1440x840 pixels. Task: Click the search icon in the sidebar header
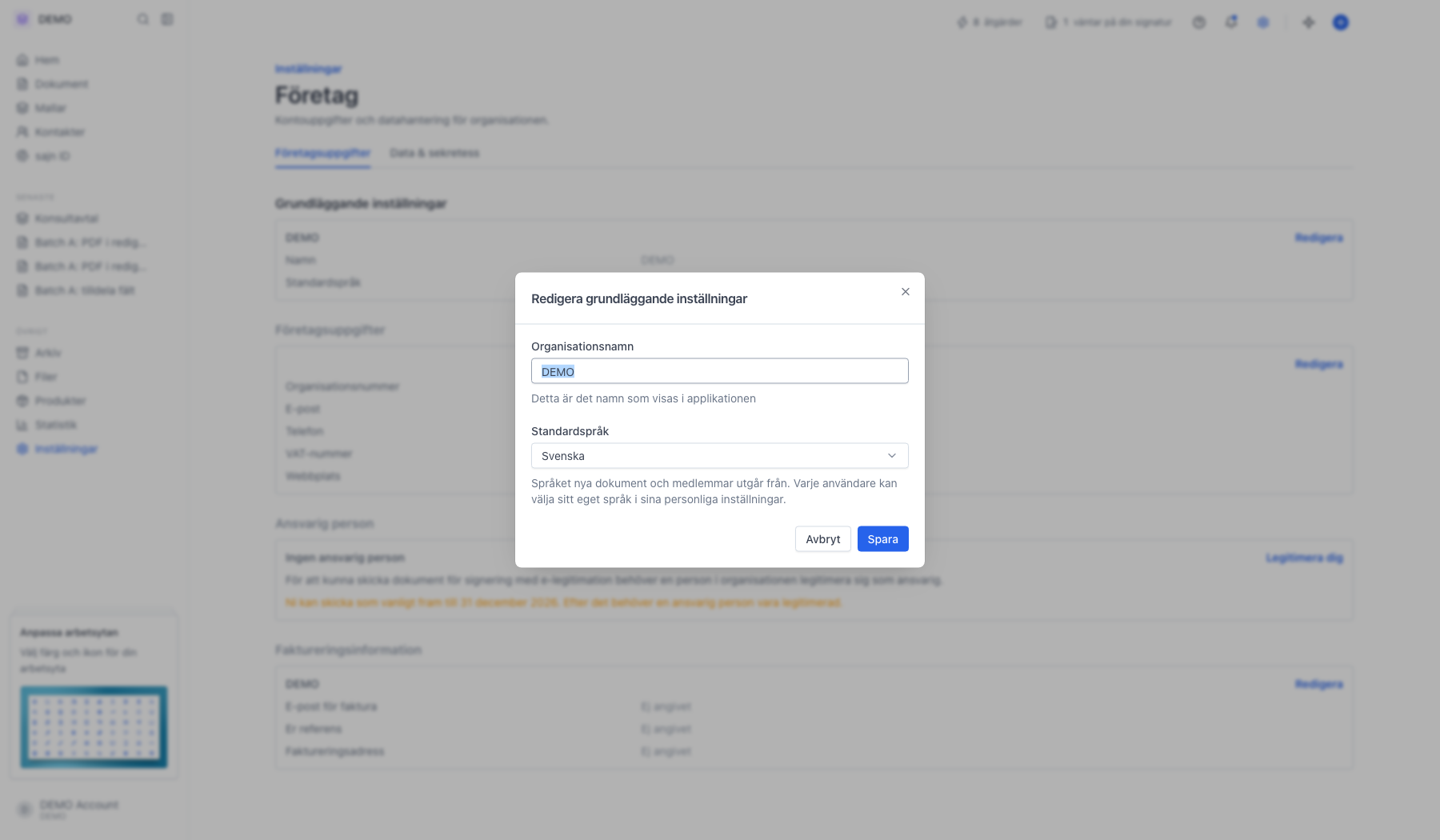click(143, 19)
